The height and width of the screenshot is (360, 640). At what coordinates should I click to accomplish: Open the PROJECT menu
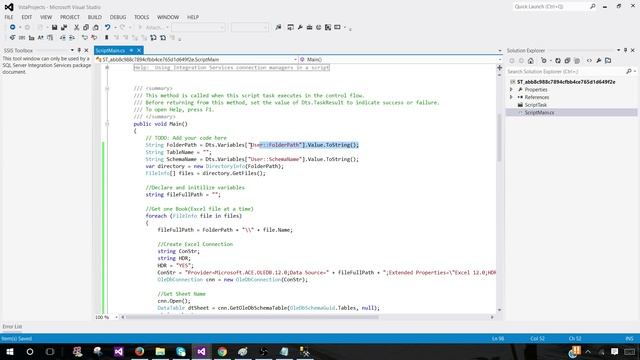point(70,17)
